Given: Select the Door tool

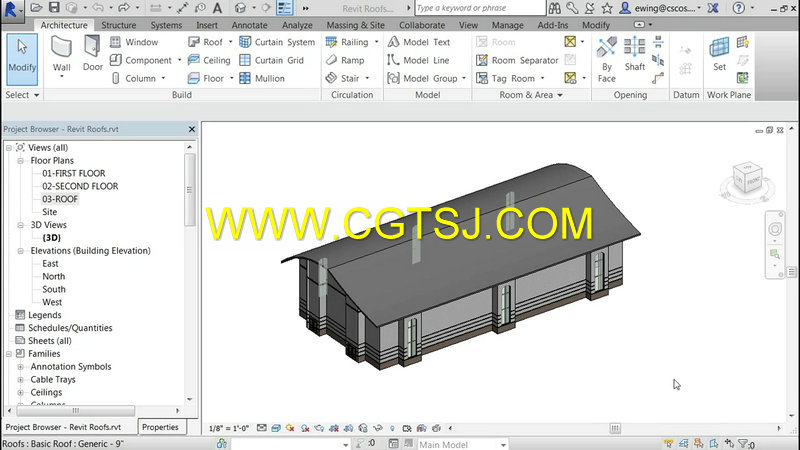Looking at the screenshot, I should point(92,53).
